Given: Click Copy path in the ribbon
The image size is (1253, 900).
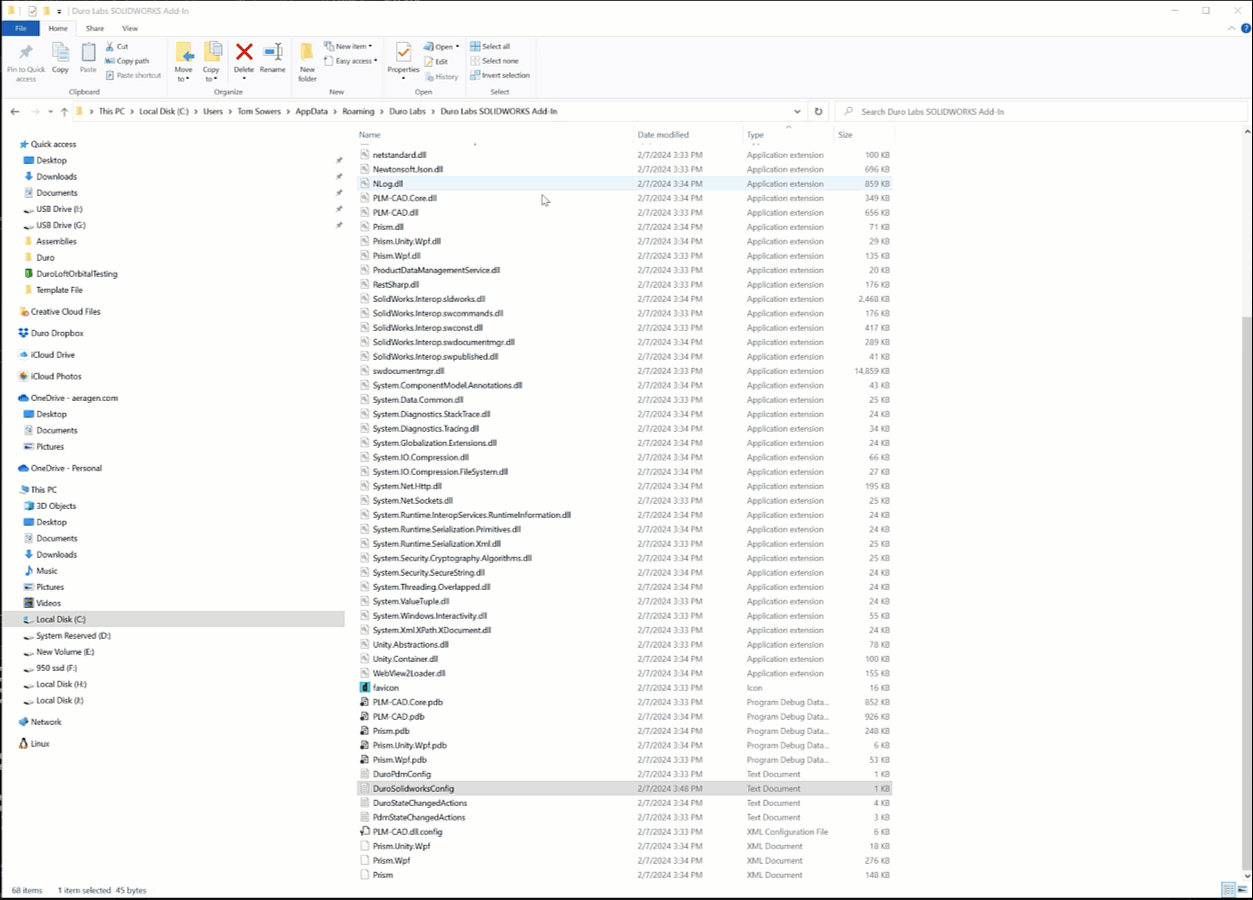Looking at the screenshot, I should click(129, 60).
